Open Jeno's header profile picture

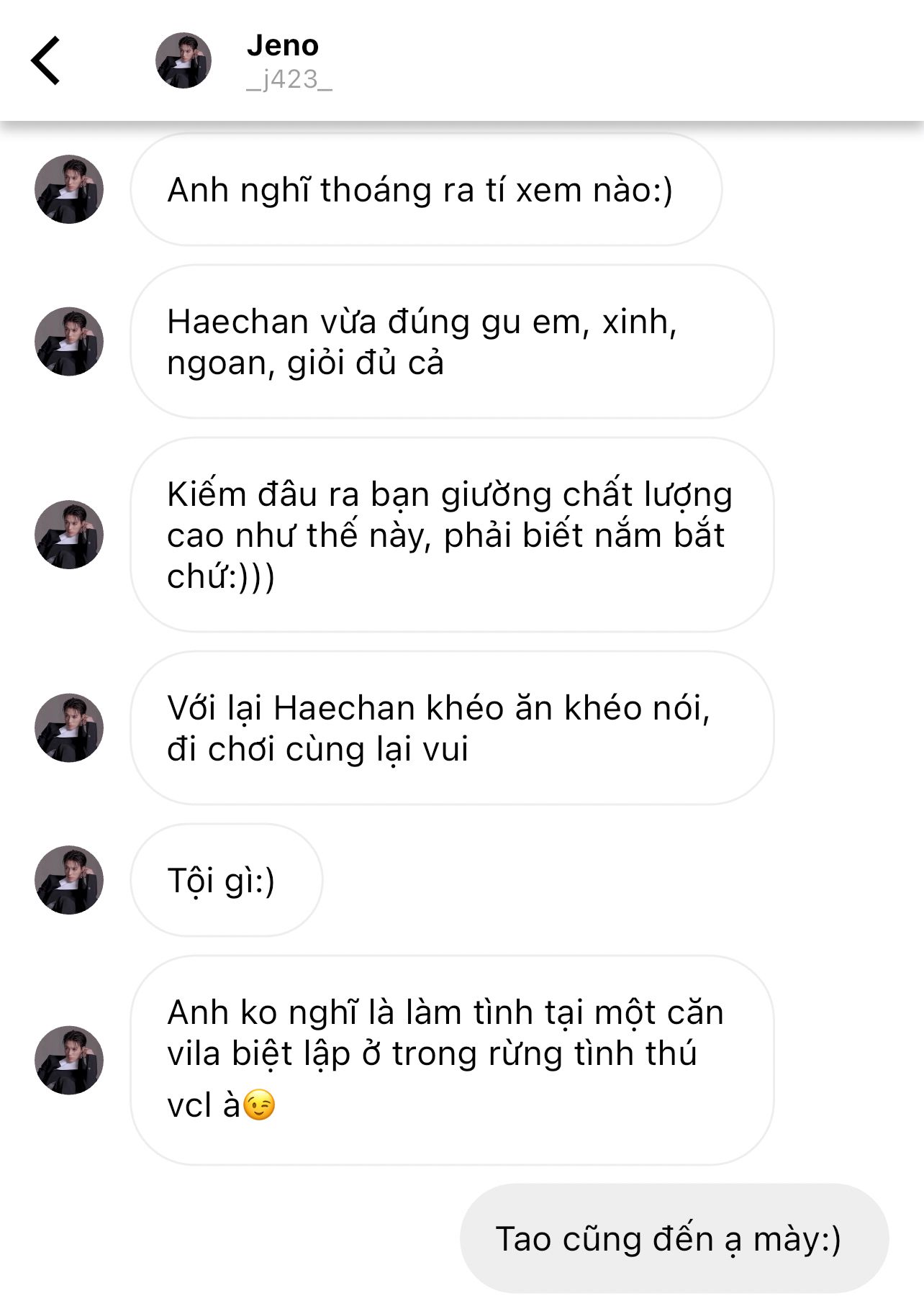tap(184, 60)
